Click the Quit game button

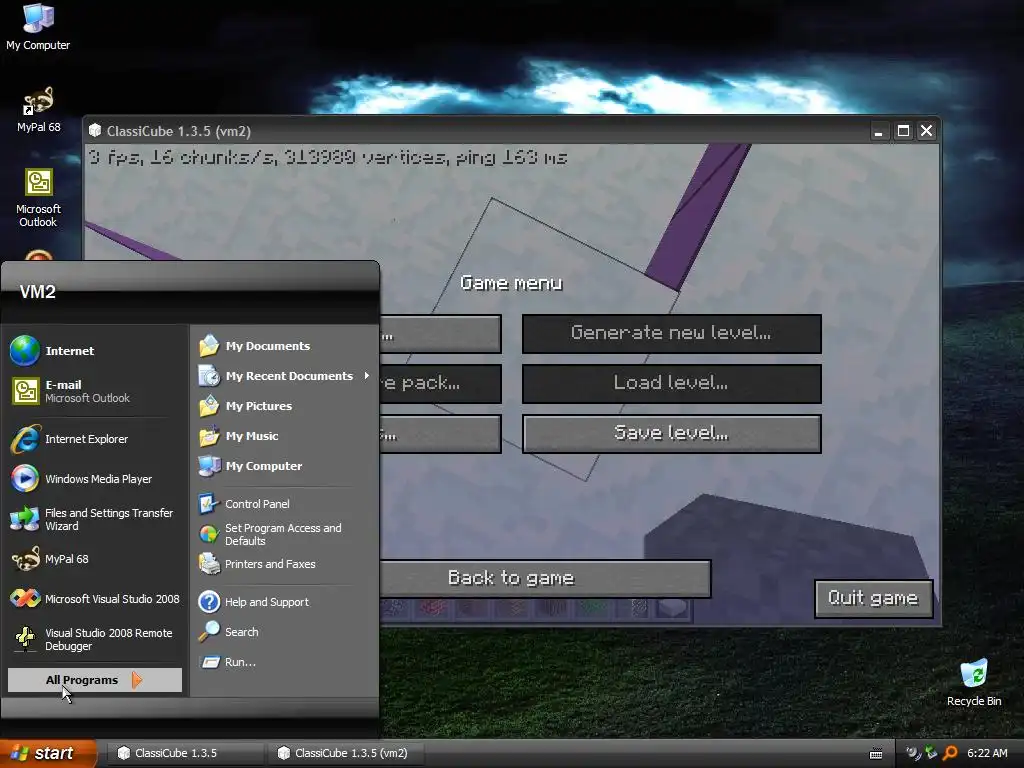tap(873, 598)
